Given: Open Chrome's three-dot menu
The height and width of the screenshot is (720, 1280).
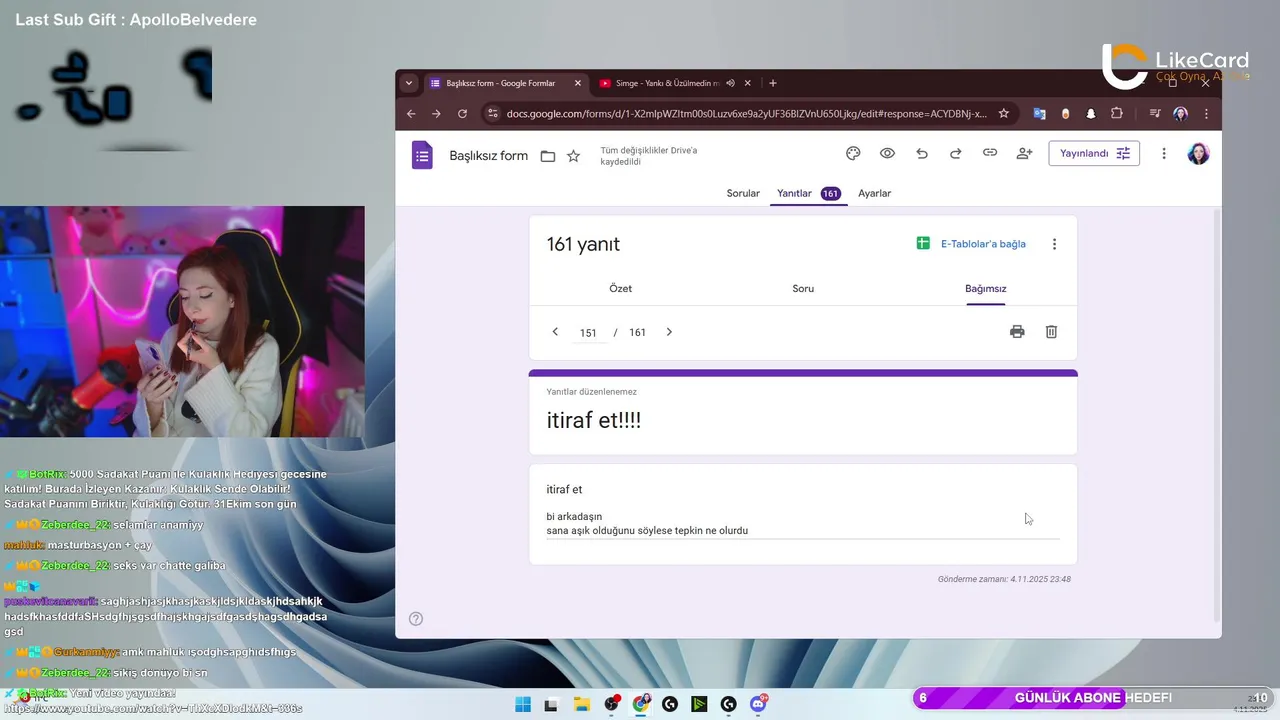Looking at the screenshot, I should 1207,114.
